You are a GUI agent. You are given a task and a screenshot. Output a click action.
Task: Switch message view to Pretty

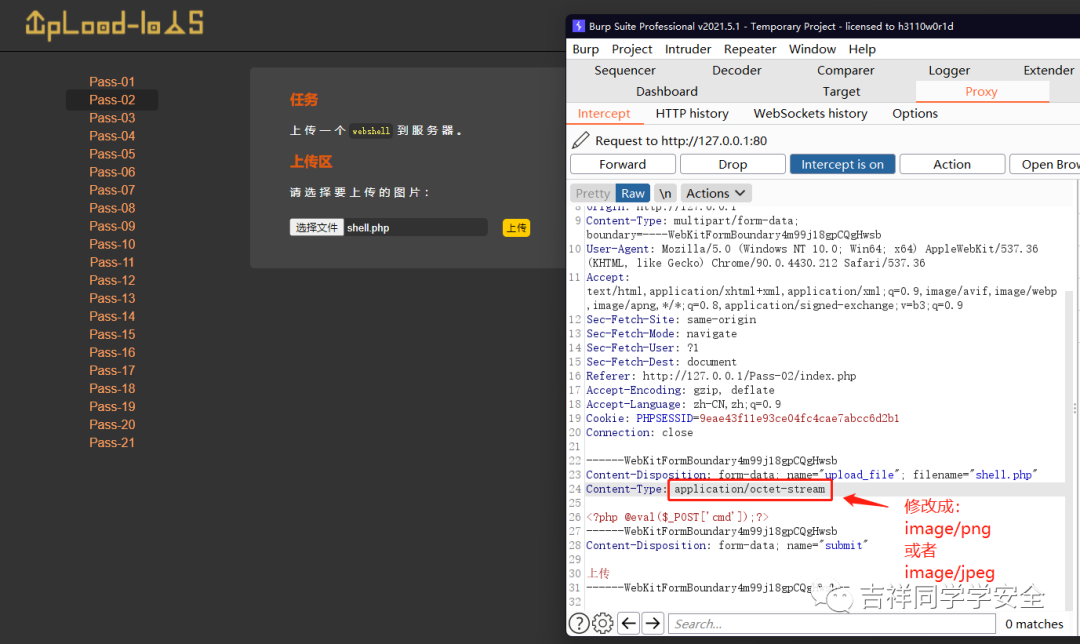point(592,194)
